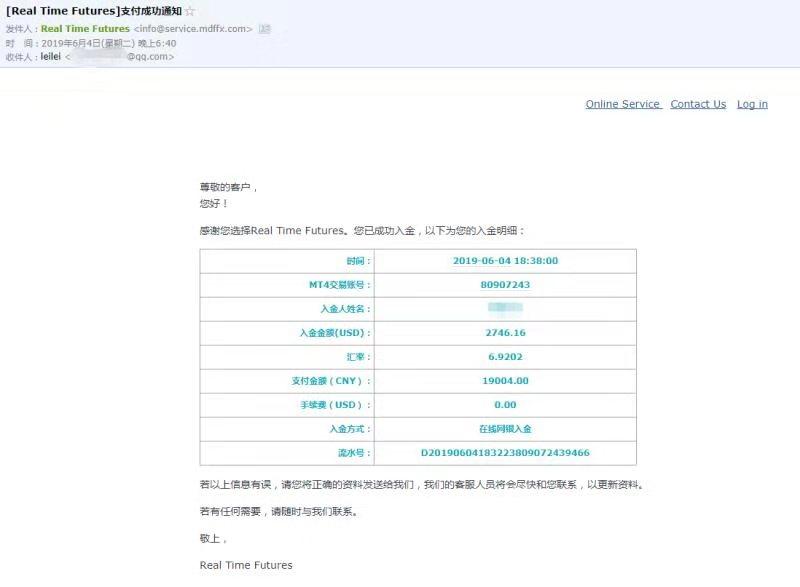
Task: Click the CNY payment amount 19004.00
Action: tap(505, 381)
